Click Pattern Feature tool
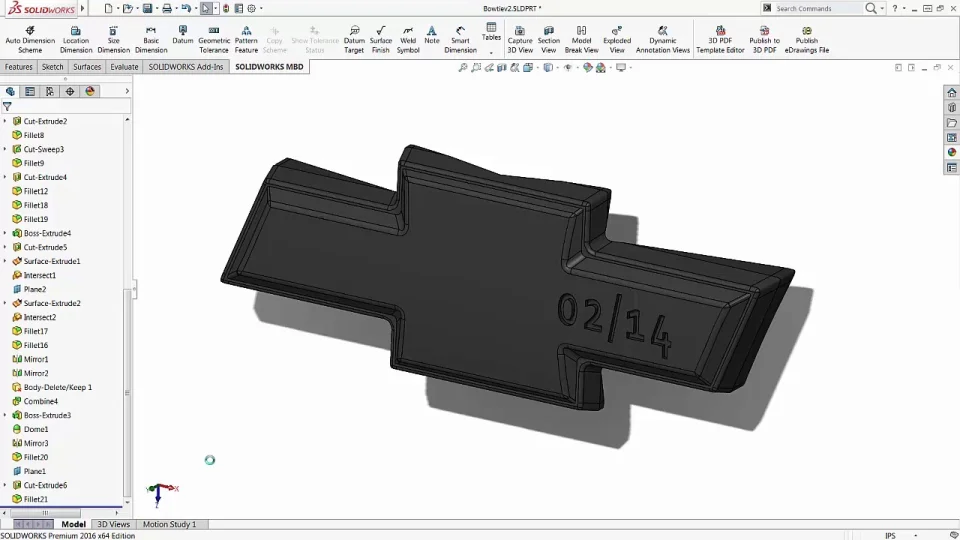The height and width of the screenshot is (540, 960). [x=246, y=40]
